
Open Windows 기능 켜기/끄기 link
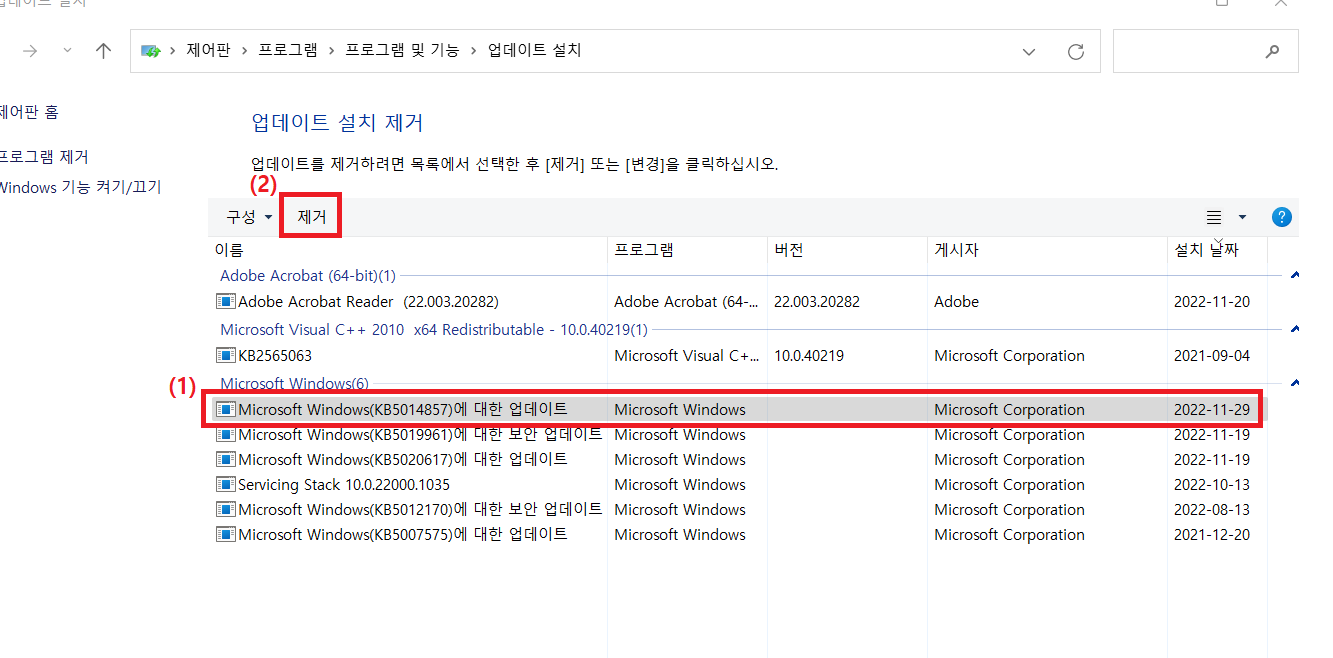[x=80, y=187]
